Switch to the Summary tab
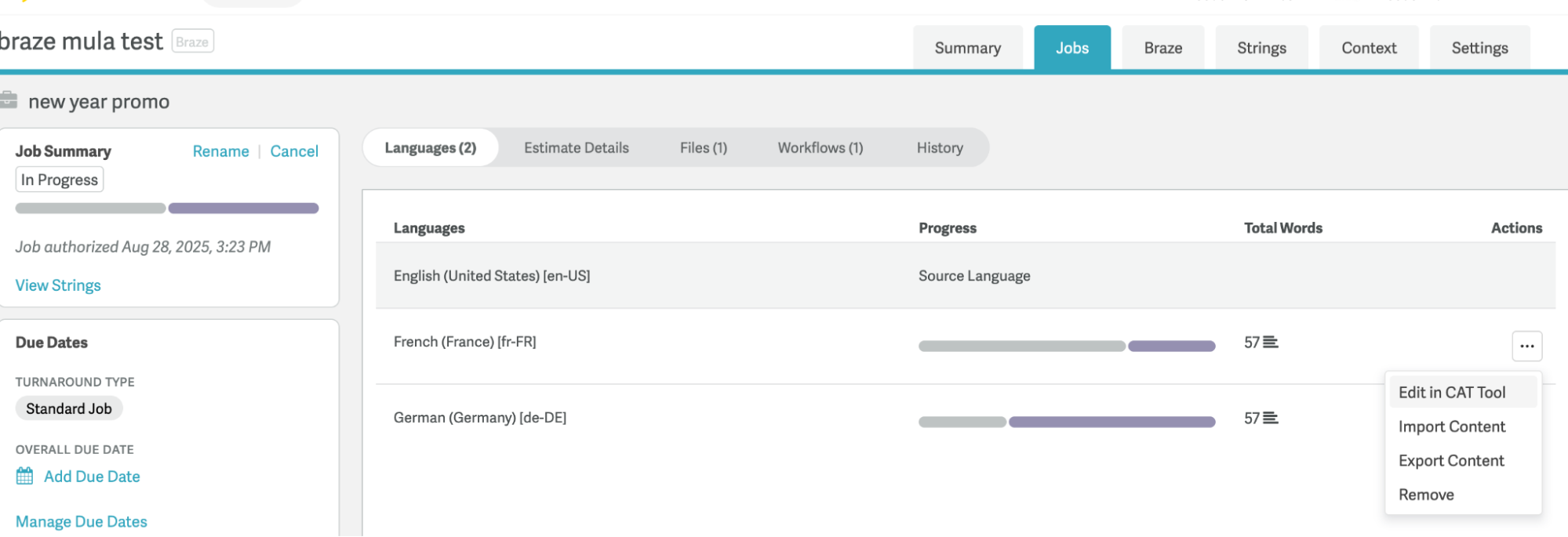This screenshot has height=537, width=1568. [967, 48]
